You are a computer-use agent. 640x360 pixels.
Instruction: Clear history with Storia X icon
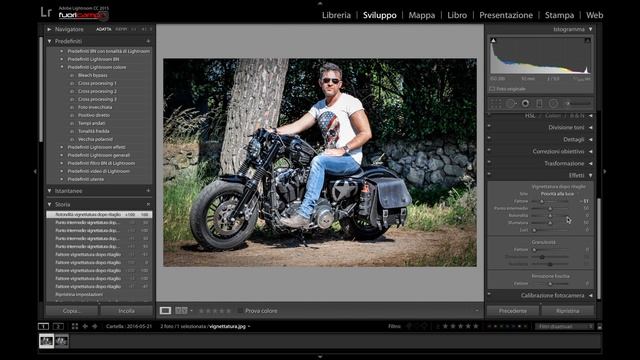(148, 204)
